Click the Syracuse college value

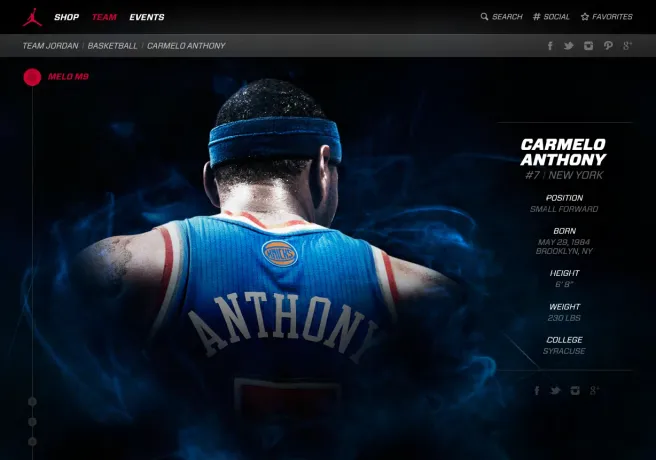[x=564, y=351]
